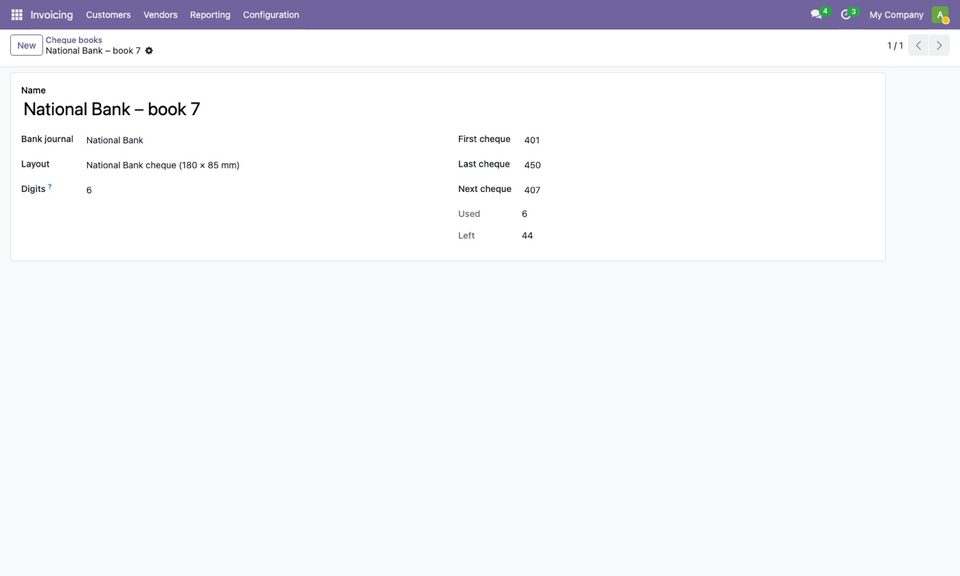Open the apps grid home menu

[x=17, y=14]
